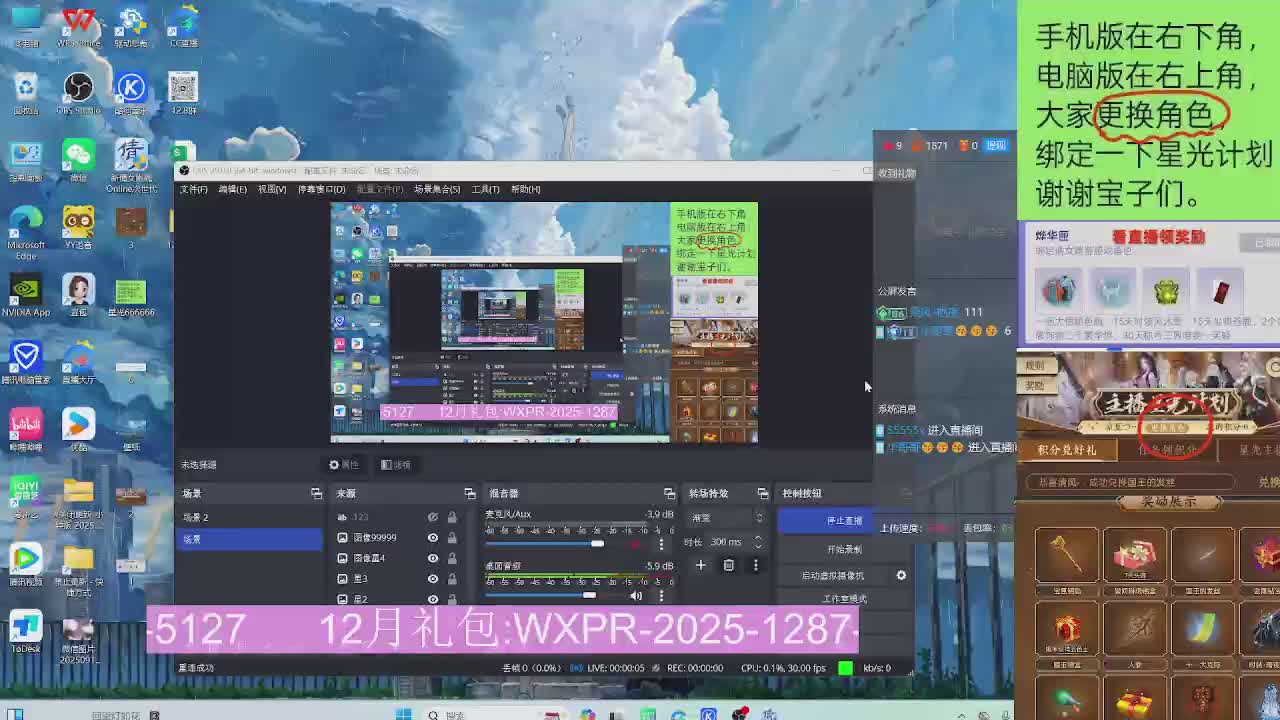Open the 编辑(E) menu
This screenshot has height=720, width=1280.
click(232, 189)
